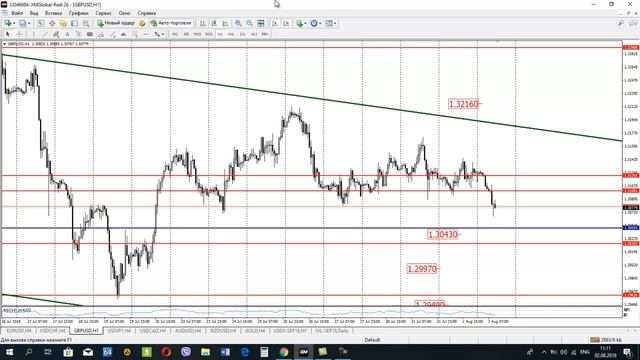Viewport: 640px width, 360px height.
Task: Switch to M15 timeframe
Action: [197, 34]
